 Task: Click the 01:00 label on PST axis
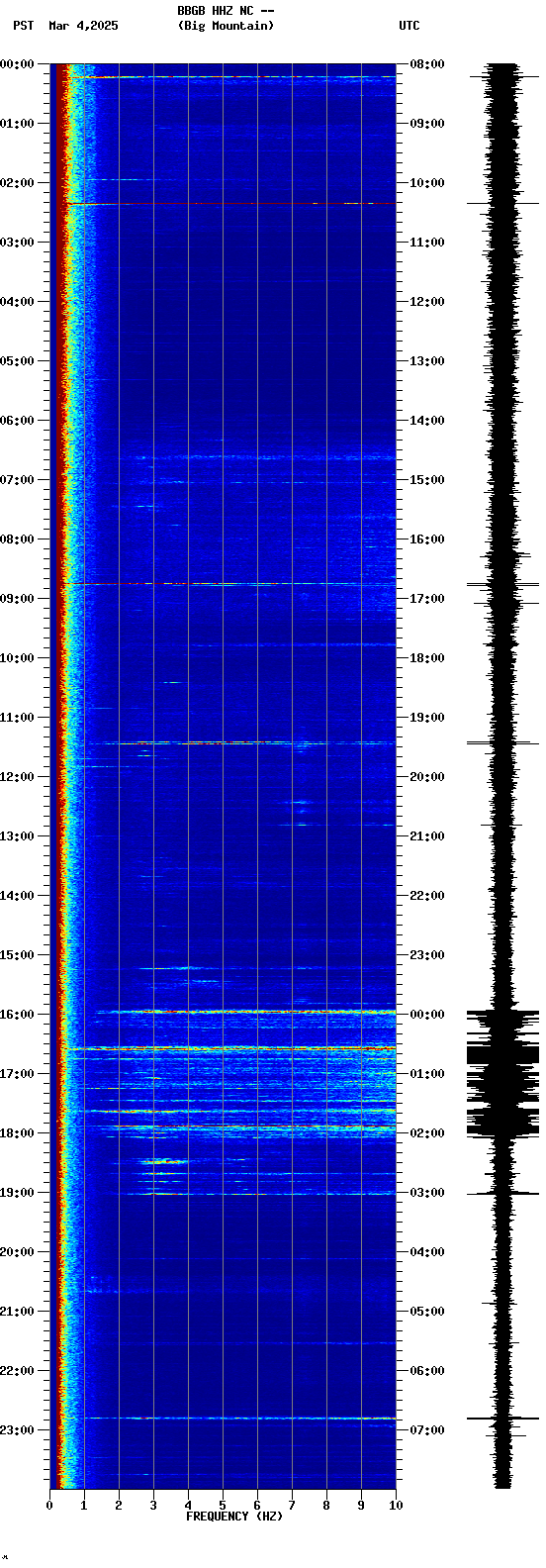click(x=18, y=124)
